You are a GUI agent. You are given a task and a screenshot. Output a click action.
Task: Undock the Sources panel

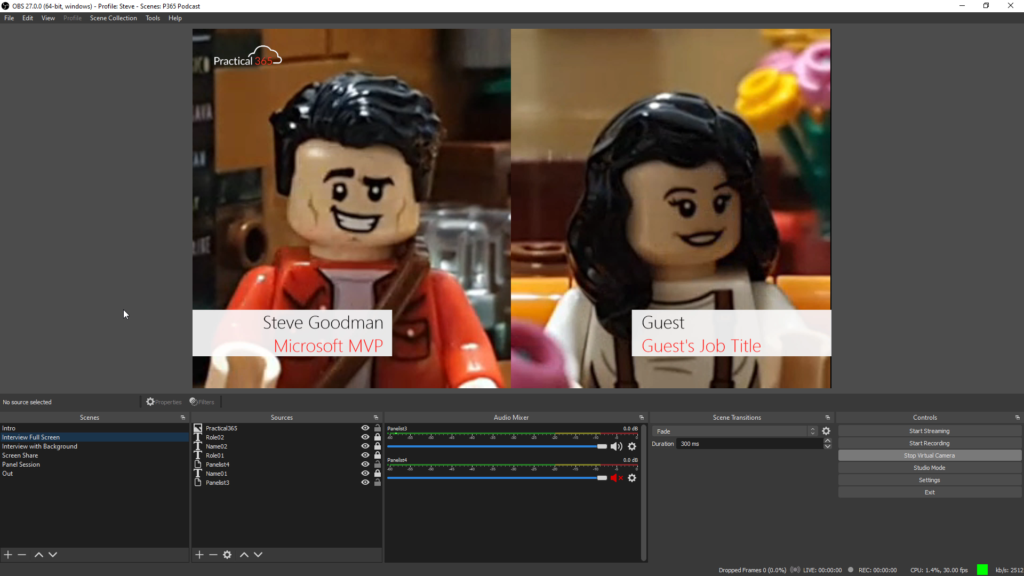[376, 417]
